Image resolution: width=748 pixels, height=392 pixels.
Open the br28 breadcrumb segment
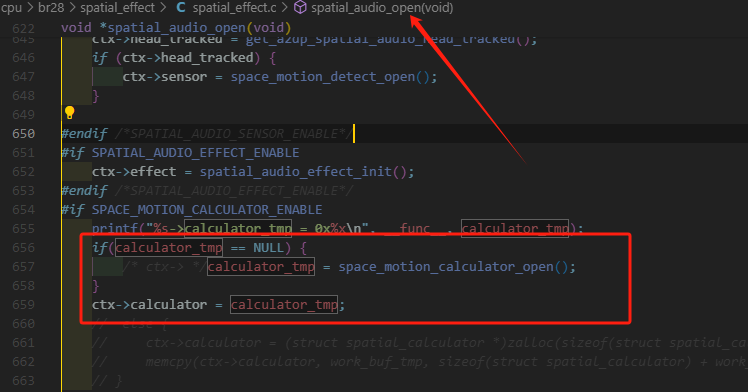[51, 8]
